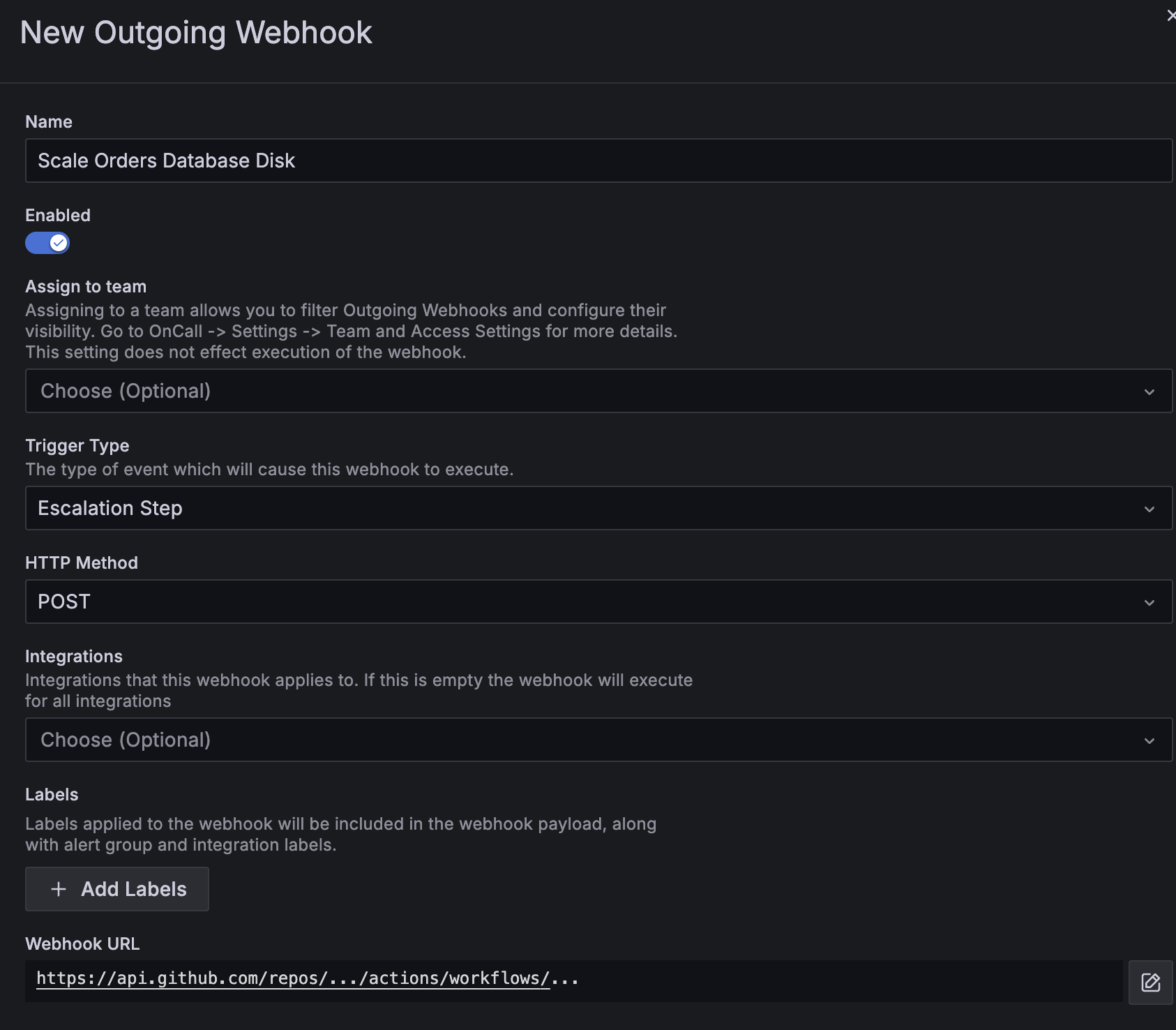Expand the HTTP Method chevron
Viewport: 1176px width, 1030px height.
click(1149, 602)
